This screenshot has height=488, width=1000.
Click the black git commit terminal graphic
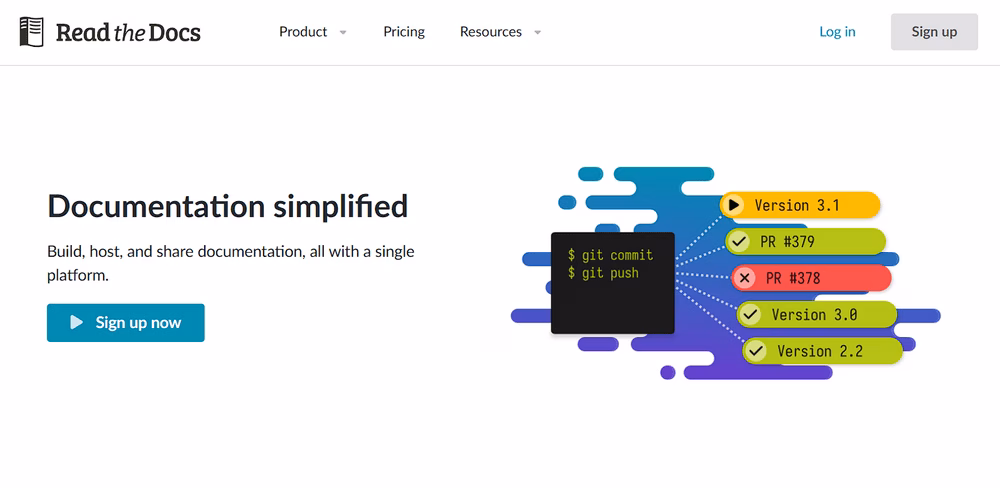(x=612, y=283)
